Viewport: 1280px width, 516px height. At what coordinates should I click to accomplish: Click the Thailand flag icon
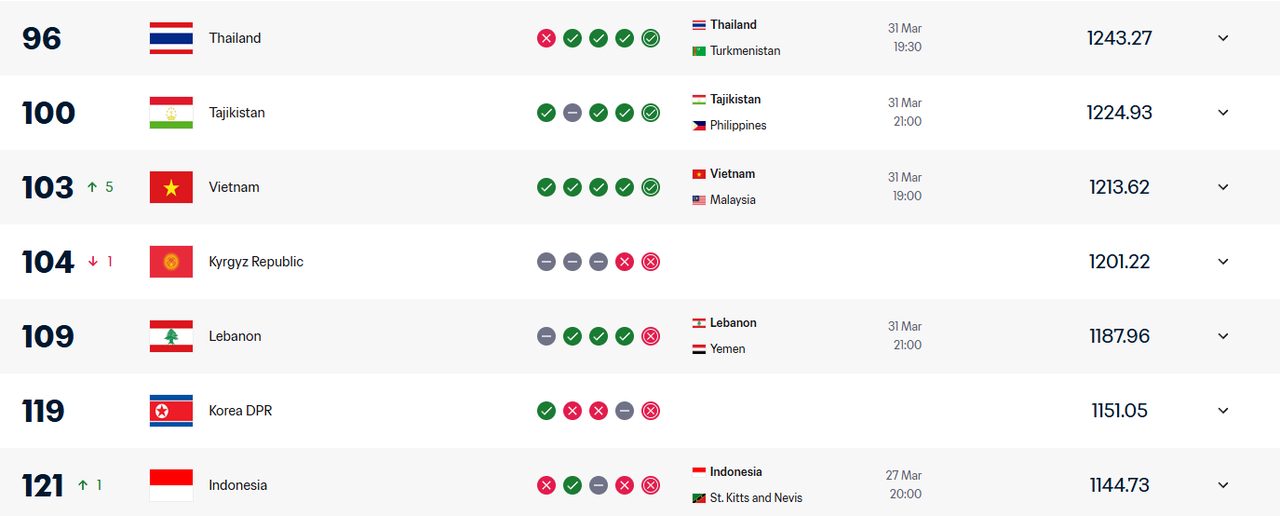pos(171,38)
